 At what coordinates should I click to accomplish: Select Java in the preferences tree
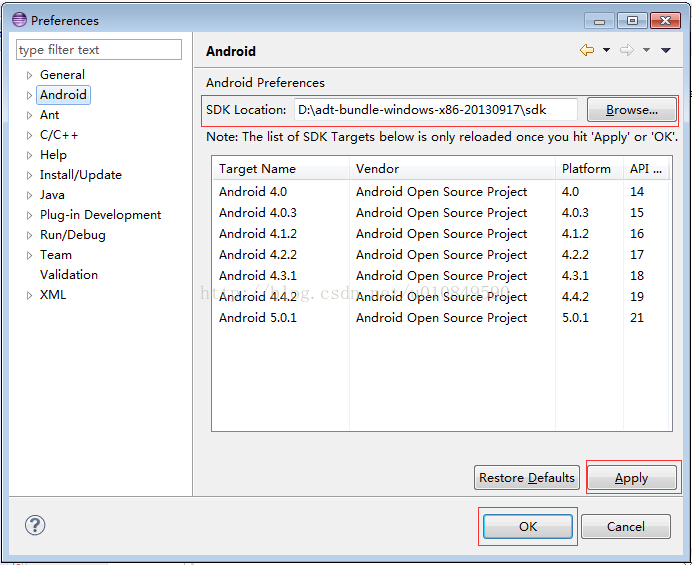52,195
